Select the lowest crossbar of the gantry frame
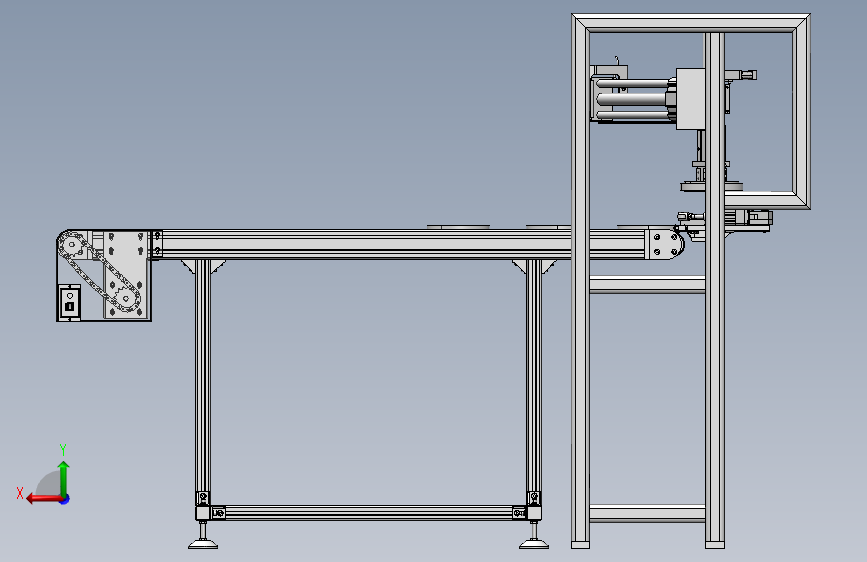 [x=647, y=513]
